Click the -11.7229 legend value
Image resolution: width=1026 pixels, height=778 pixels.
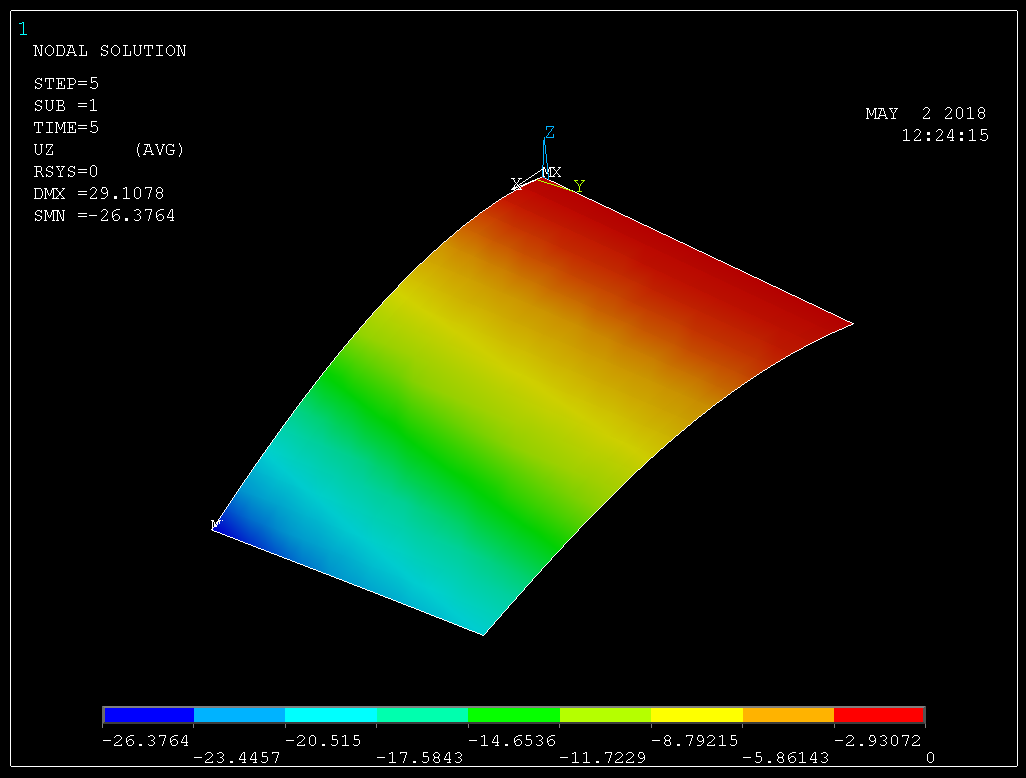[x=603, y=758]
